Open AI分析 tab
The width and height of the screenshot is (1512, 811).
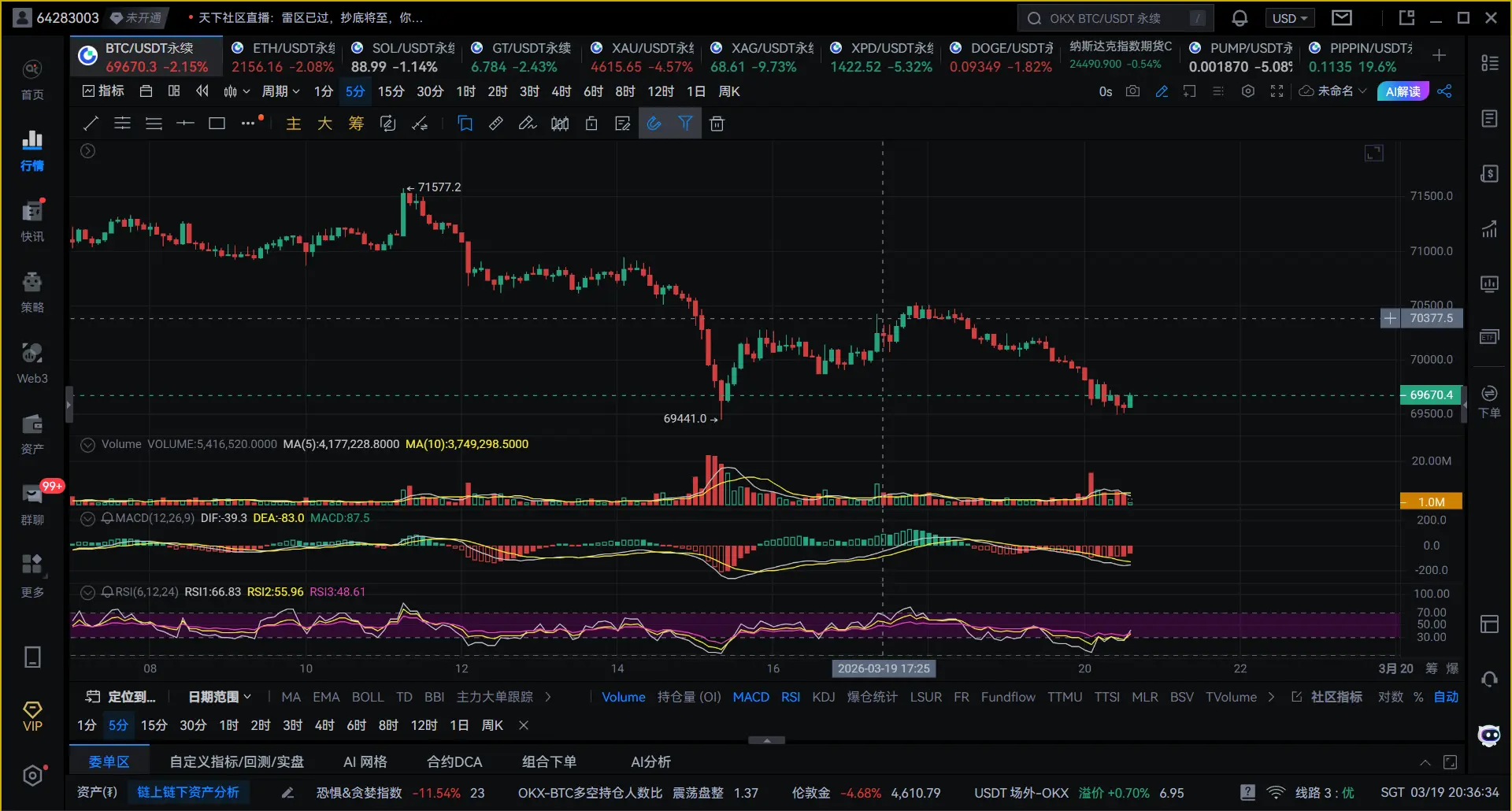pyautogui.click(x=650, y=762)
